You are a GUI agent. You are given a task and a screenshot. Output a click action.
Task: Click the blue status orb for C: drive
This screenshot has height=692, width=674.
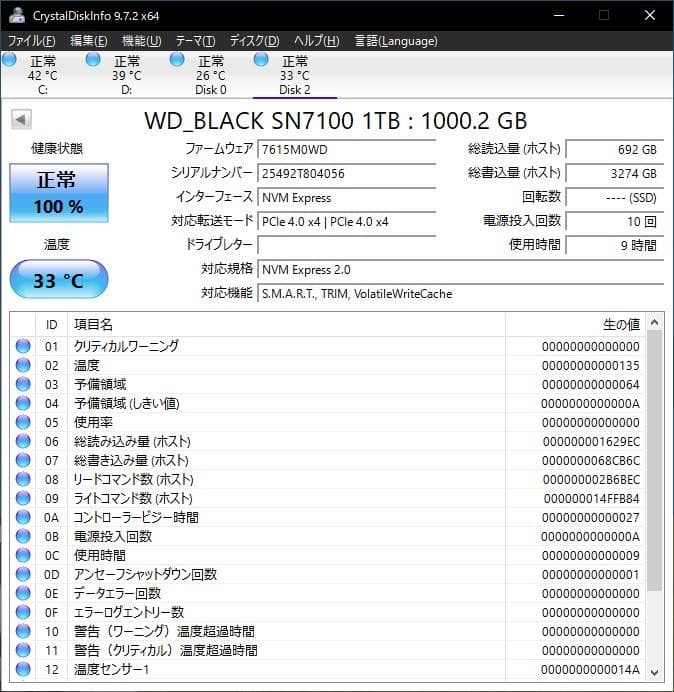(9, 60)
